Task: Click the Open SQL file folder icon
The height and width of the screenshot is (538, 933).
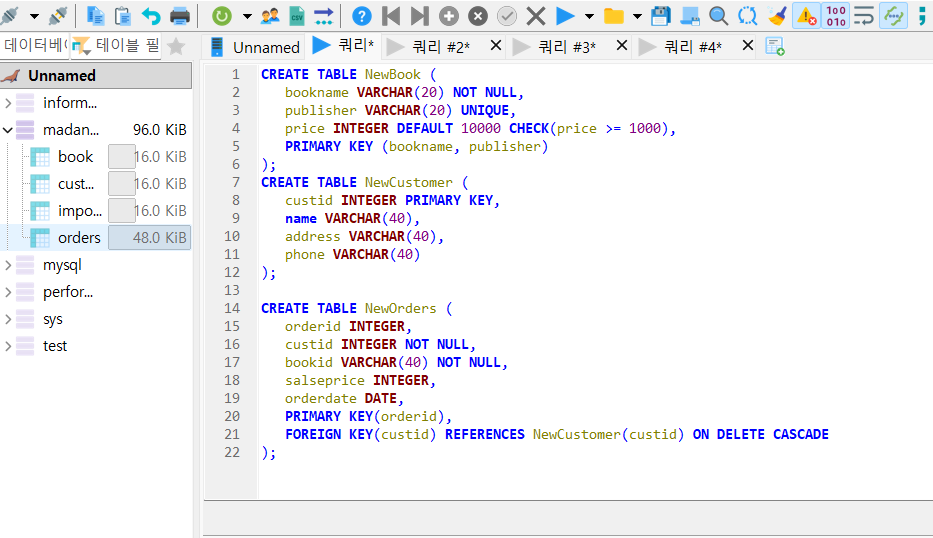Action: 613,16
